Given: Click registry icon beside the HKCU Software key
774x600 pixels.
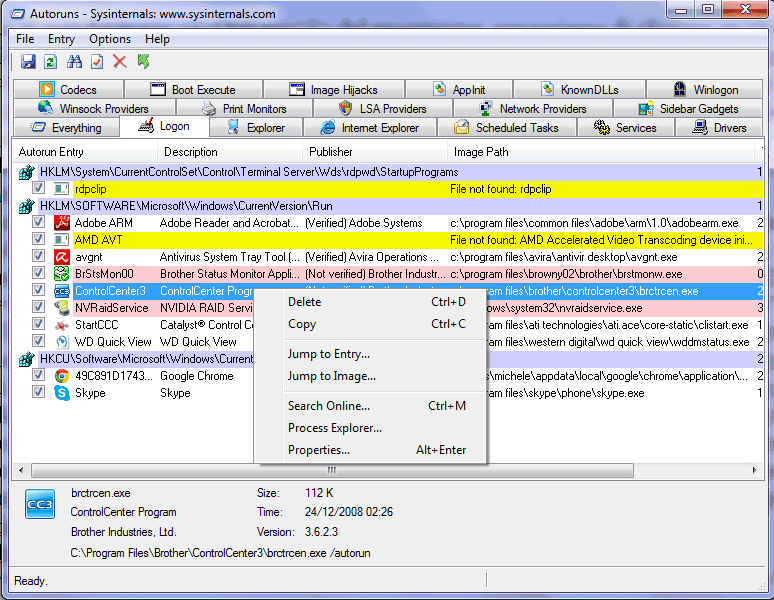Looking at the screenshot, I should (26, 359).
